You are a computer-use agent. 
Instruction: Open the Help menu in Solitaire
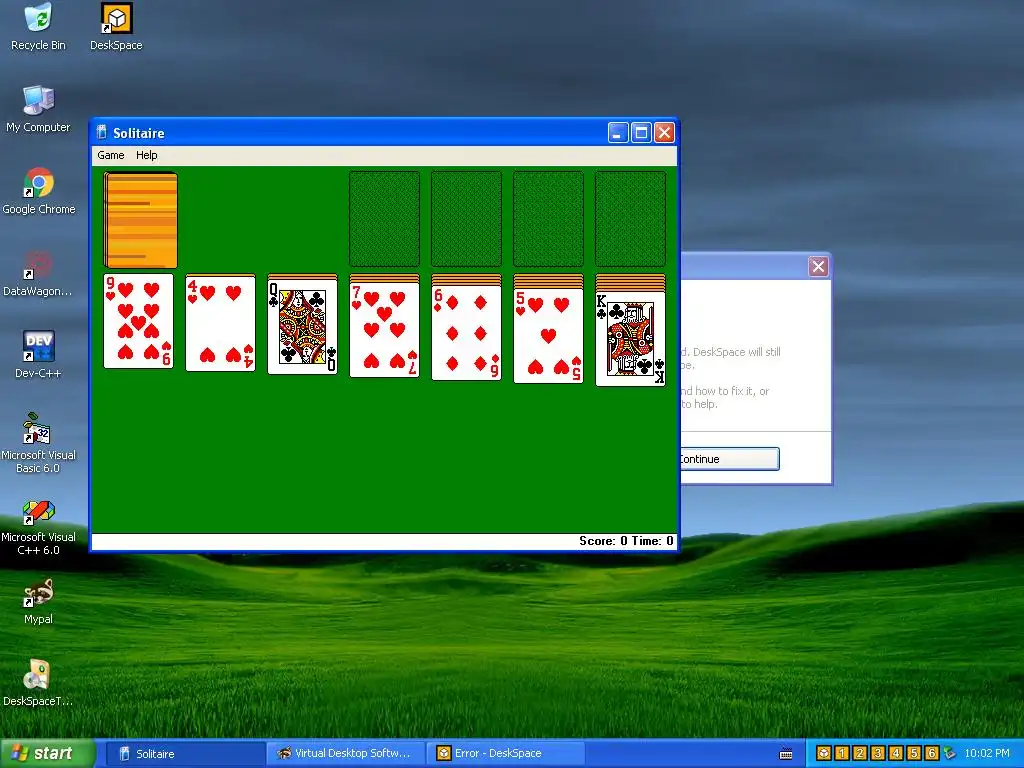(x=146, y=155)
